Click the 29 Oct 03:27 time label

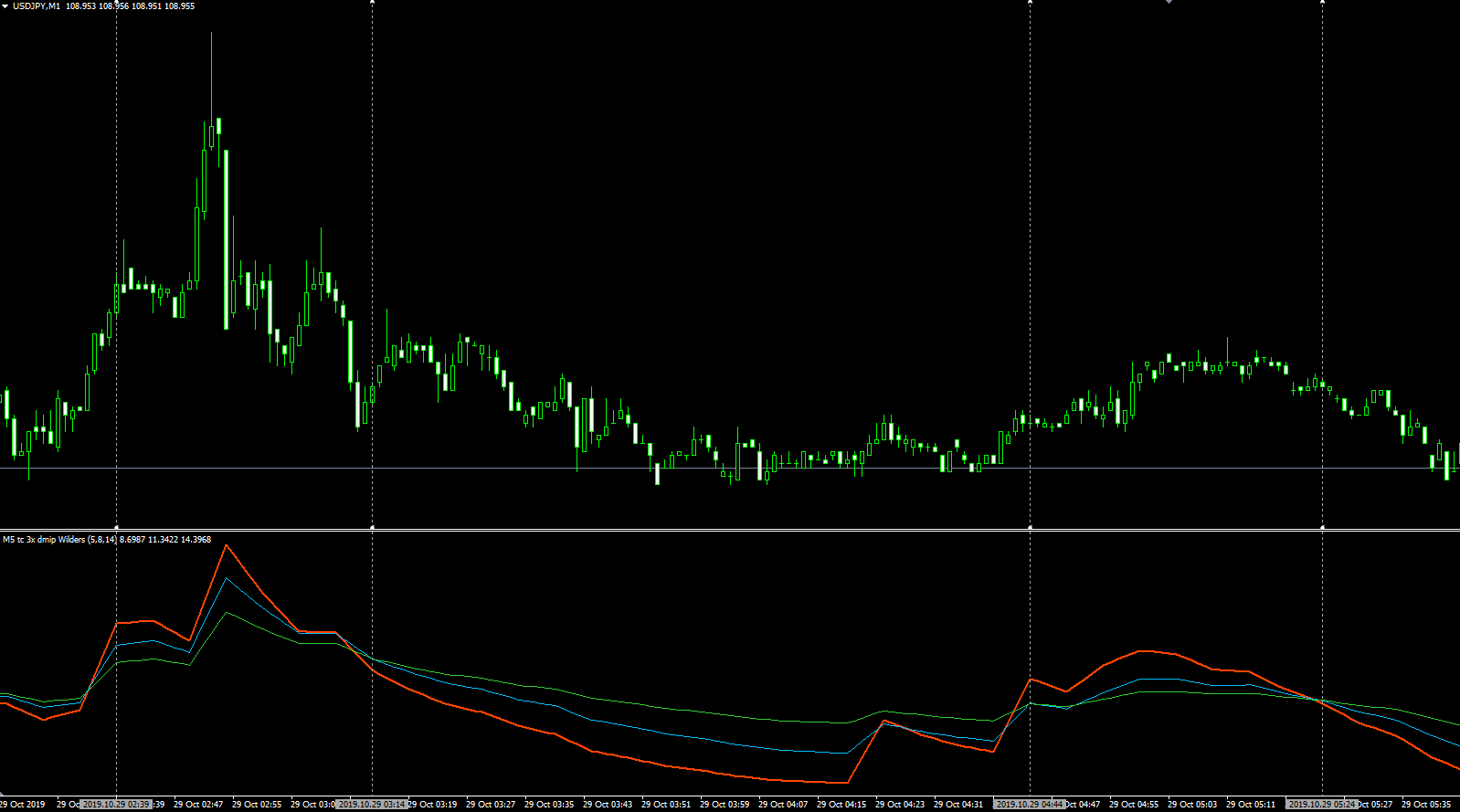coord(491,805)
